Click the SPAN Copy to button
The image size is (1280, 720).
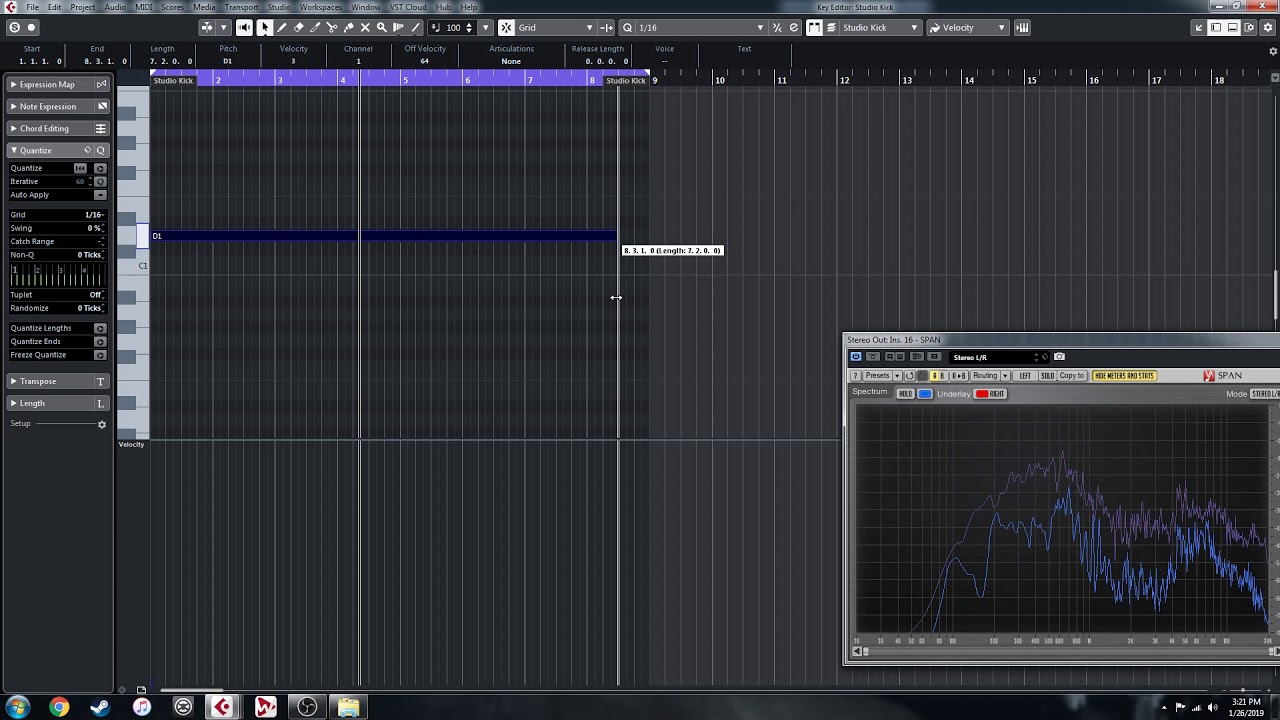point(1072,375)
